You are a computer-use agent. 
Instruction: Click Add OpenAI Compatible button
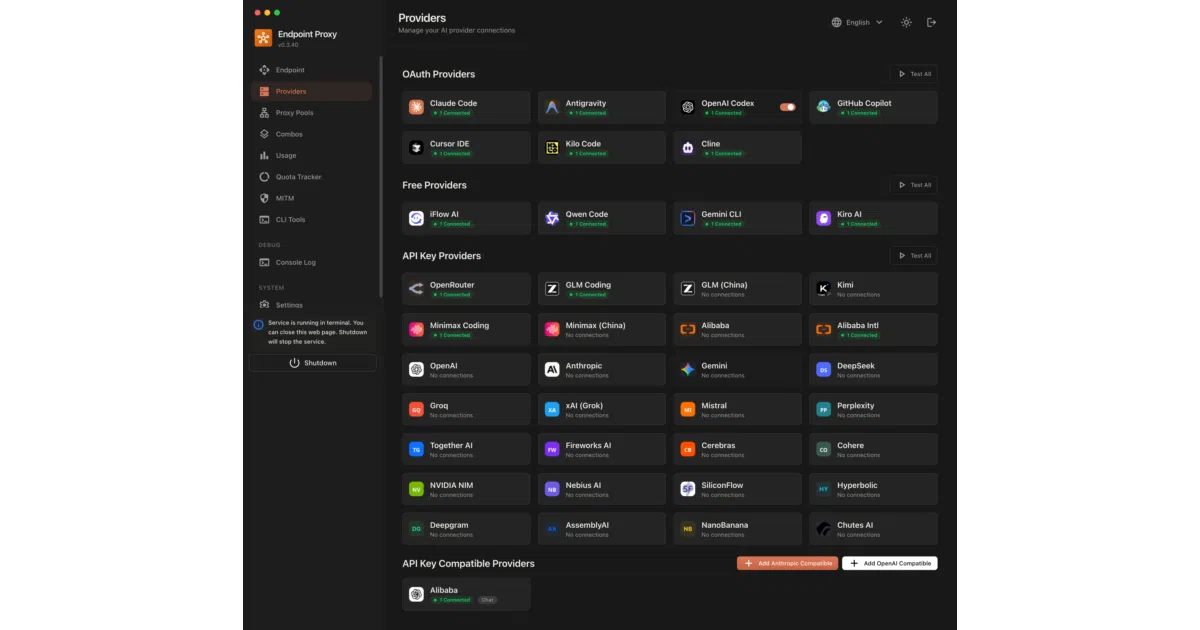890,563
